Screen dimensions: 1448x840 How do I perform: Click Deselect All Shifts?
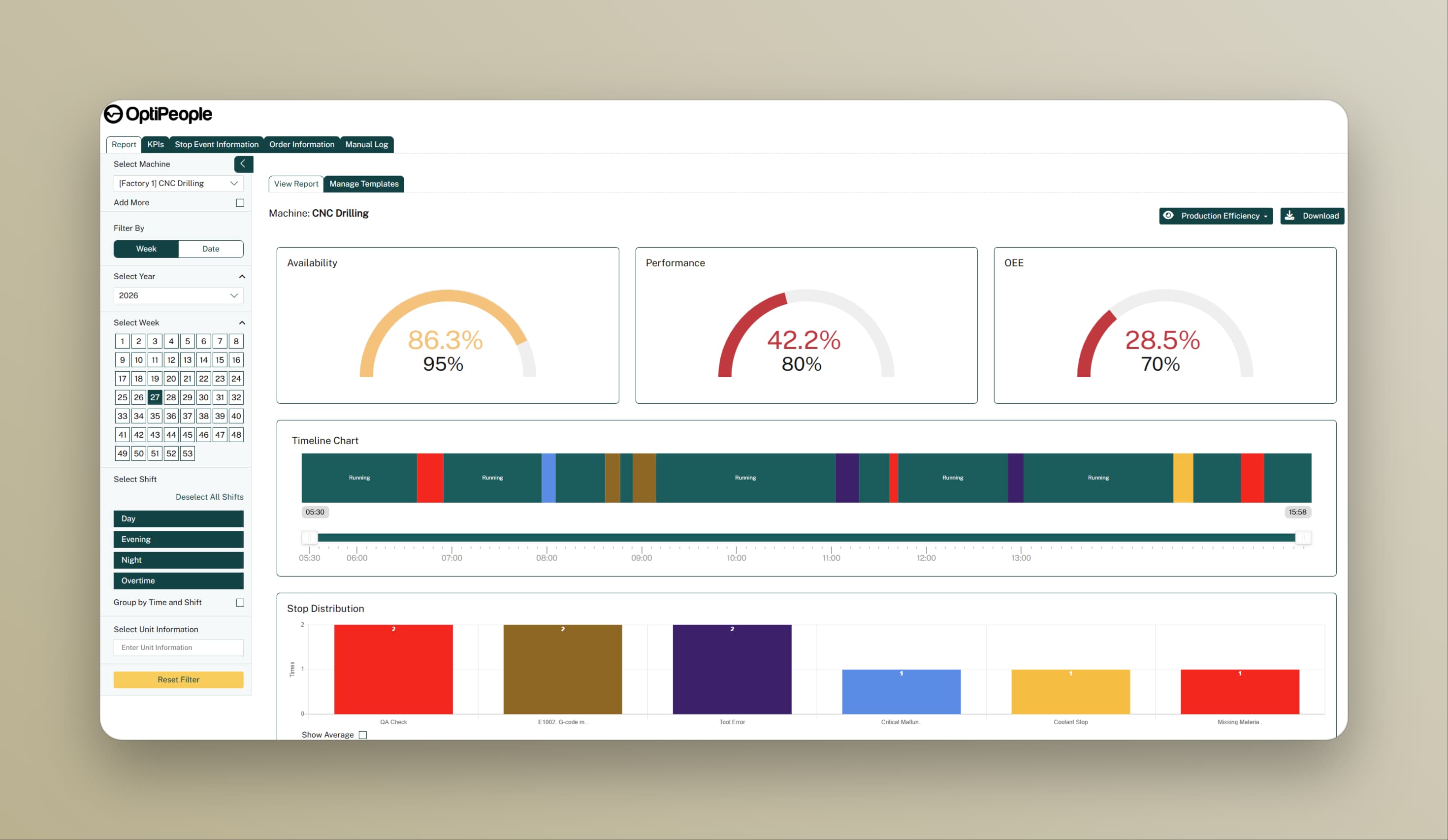(x=209, y=497)
